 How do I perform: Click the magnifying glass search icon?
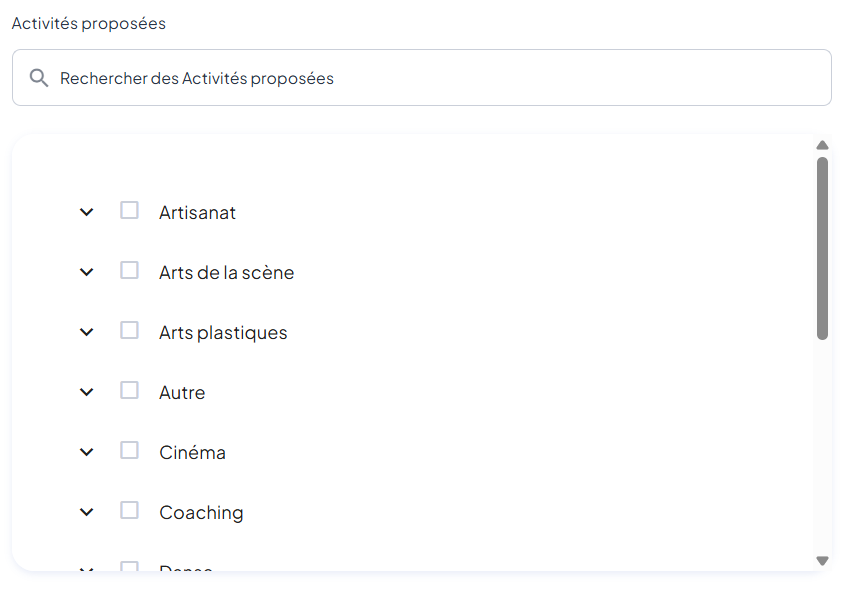pos(39,78)
